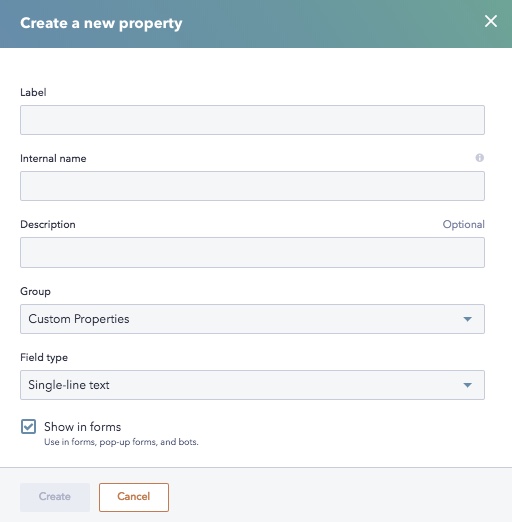This screenshot has width=512, height=522.
Task: Click the Description field caption
Action: coord(48,225)
